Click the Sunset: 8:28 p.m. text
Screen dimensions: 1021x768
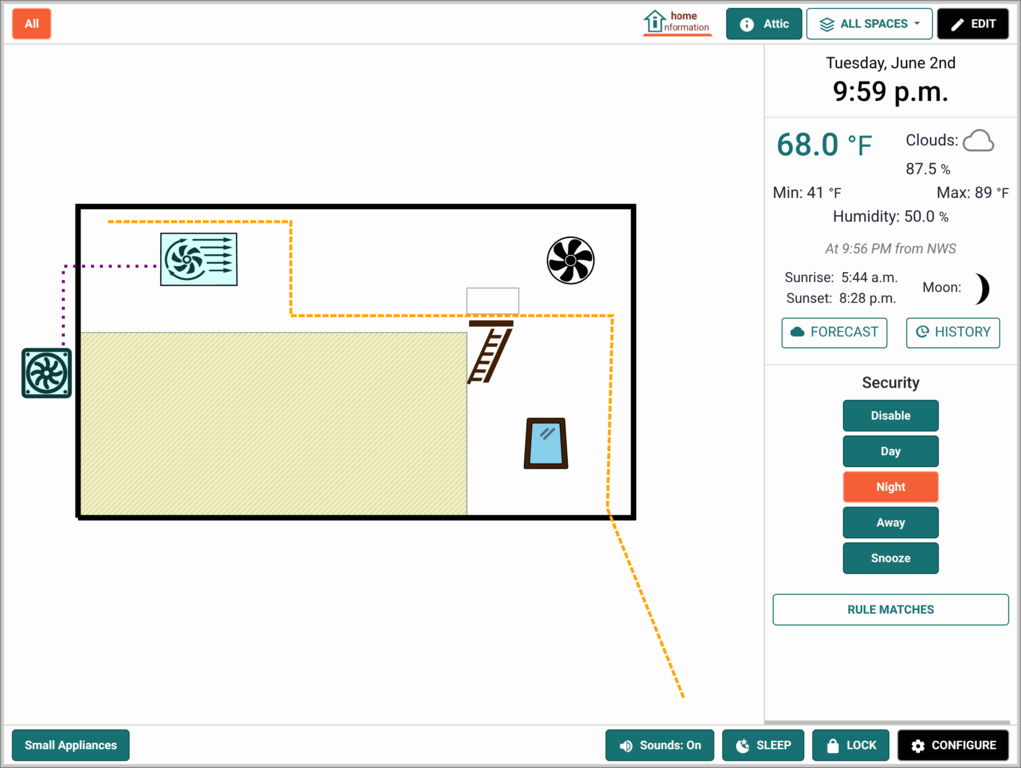click(841, 298)
